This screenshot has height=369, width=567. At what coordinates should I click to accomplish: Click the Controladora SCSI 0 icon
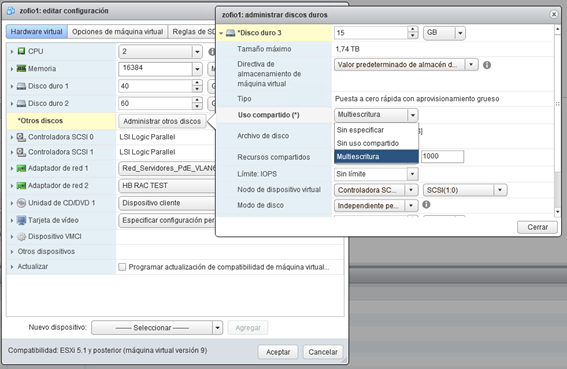tap(21, 137)
